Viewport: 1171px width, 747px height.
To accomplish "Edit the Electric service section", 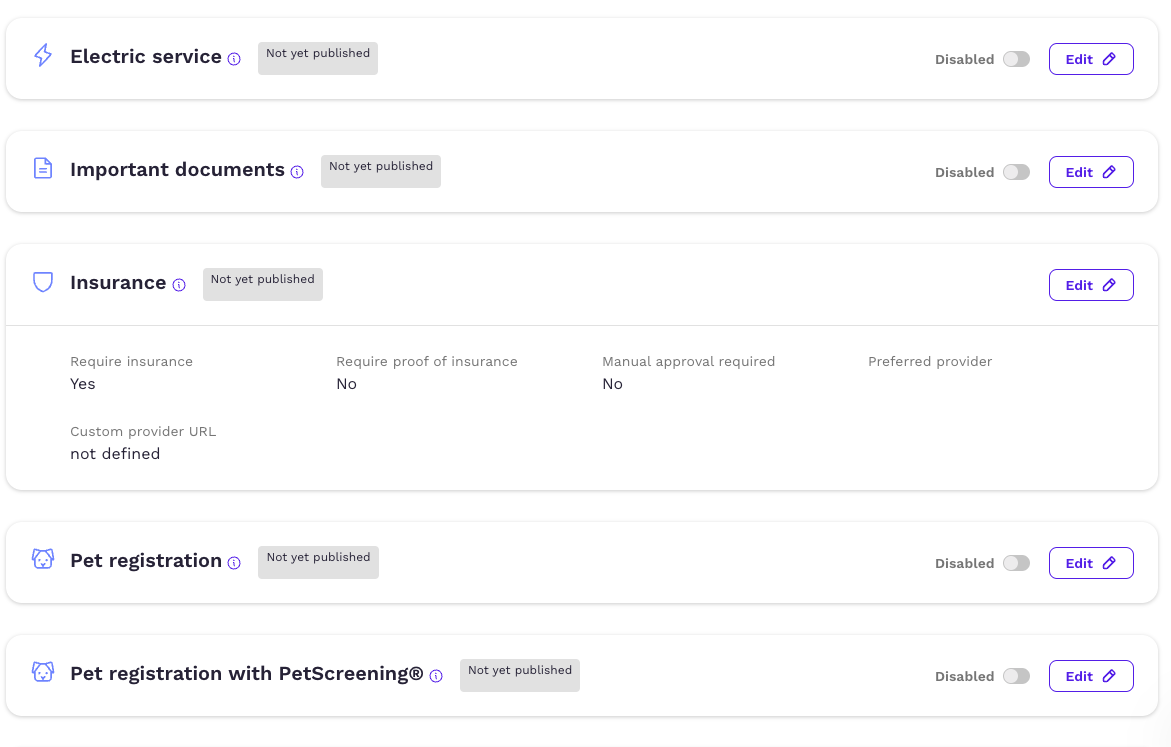I will point(1091,59).
